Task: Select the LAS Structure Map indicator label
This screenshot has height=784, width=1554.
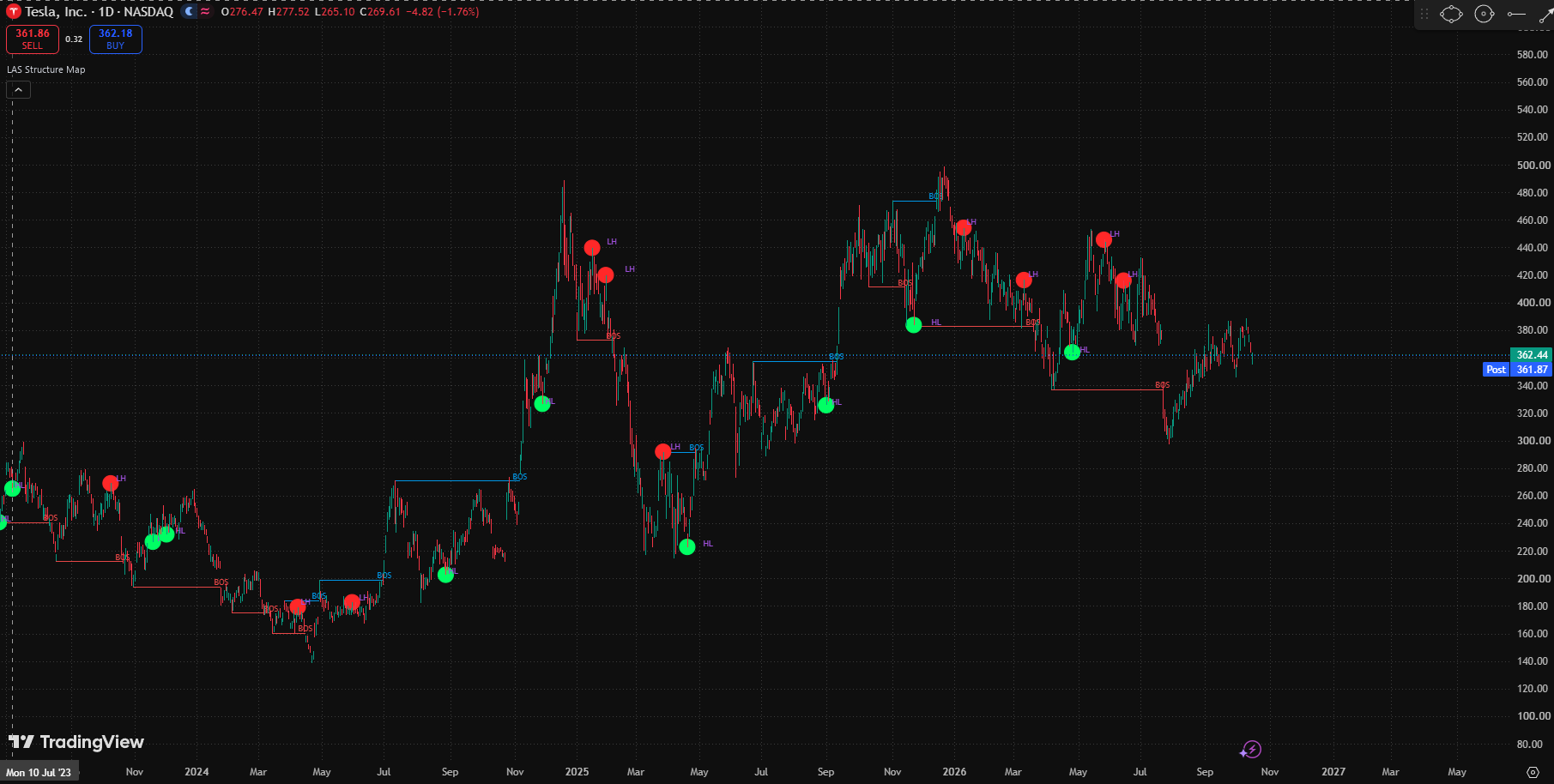Action: pos(46,69)
